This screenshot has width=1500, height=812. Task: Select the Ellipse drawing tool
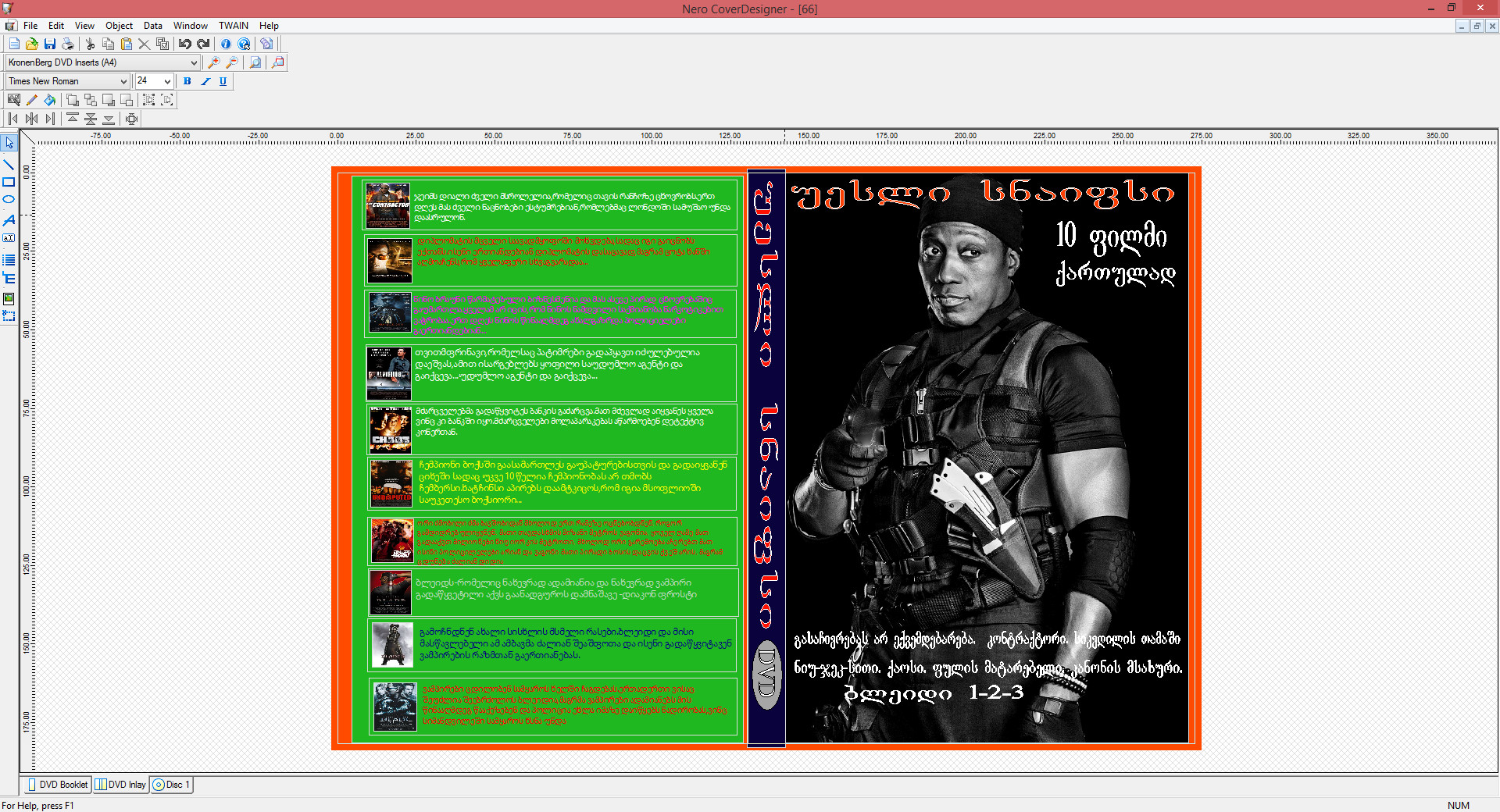pos(9,200)
